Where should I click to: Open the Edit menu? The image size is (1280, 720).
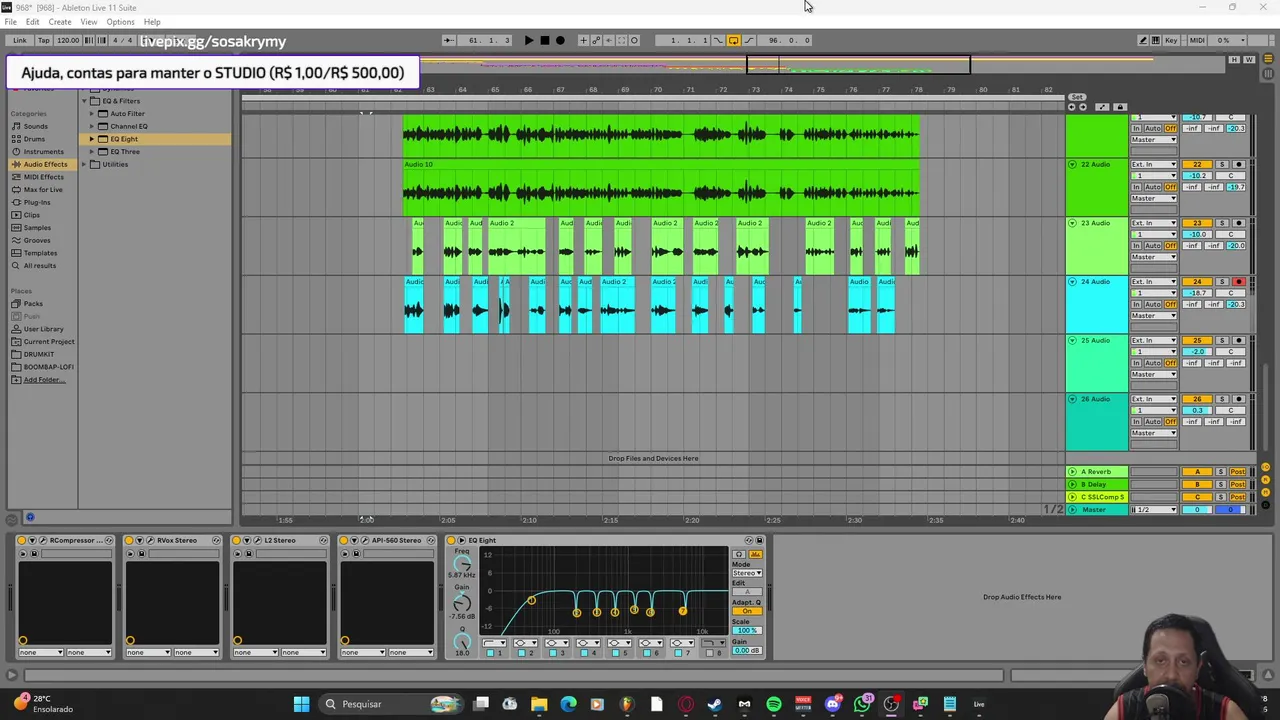coord(33,22)
